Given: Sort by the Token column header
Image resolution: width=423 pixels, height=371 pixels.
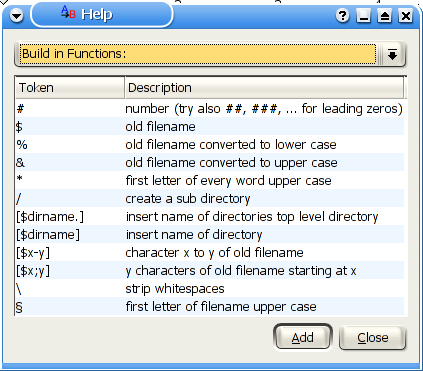Looking at the screenshot, I should [70, 88].
